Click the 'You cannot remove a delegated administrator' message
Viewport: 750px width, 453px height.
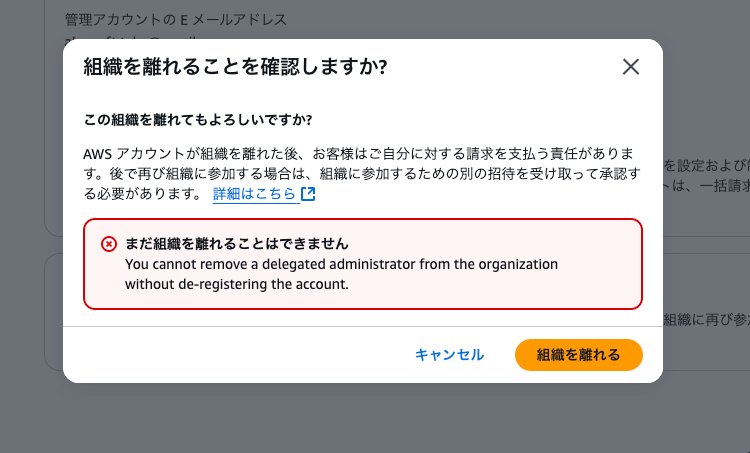pos(342,264)
